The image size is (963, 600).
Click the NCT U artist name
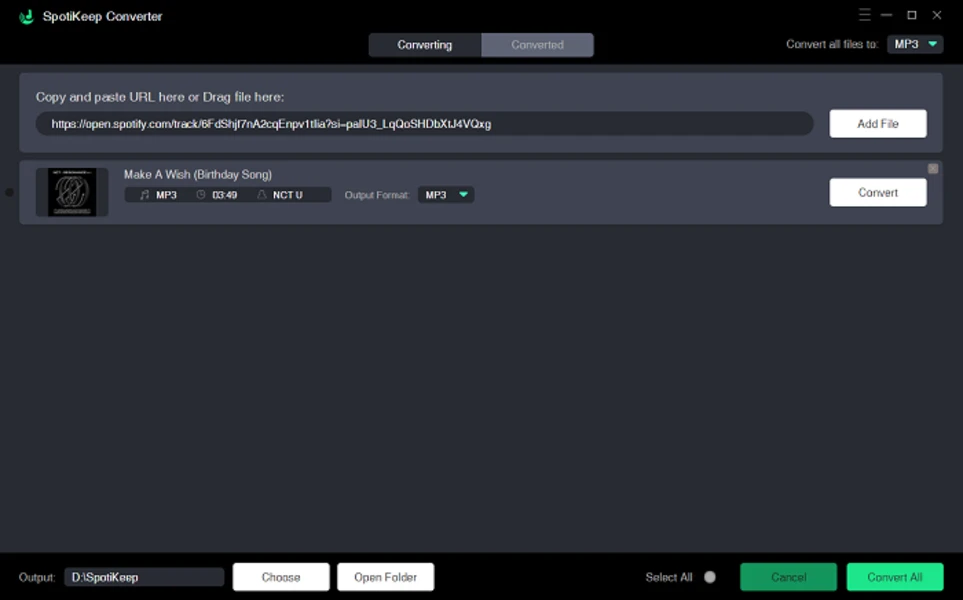coord(287,195)
